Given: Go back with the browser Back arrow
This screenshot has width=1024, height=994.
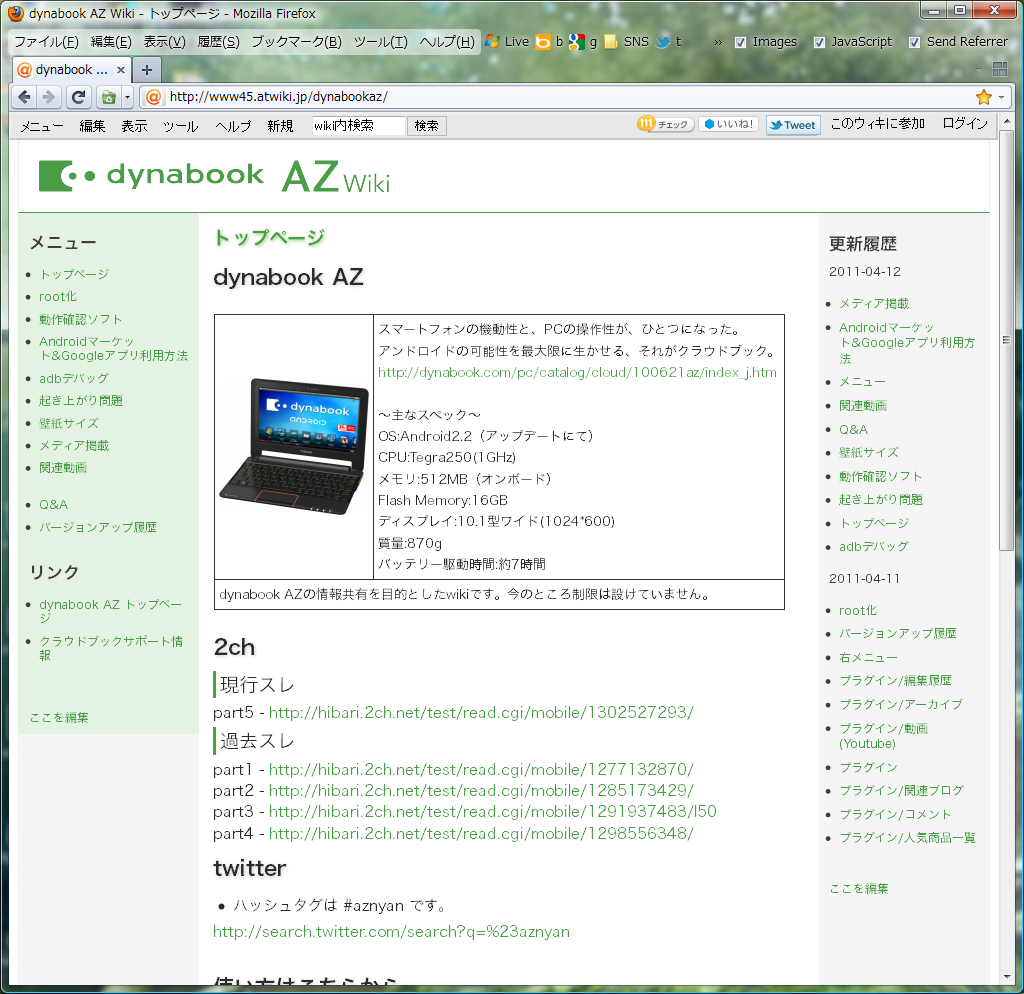Looking at the screenshot, I should [24, 97].
